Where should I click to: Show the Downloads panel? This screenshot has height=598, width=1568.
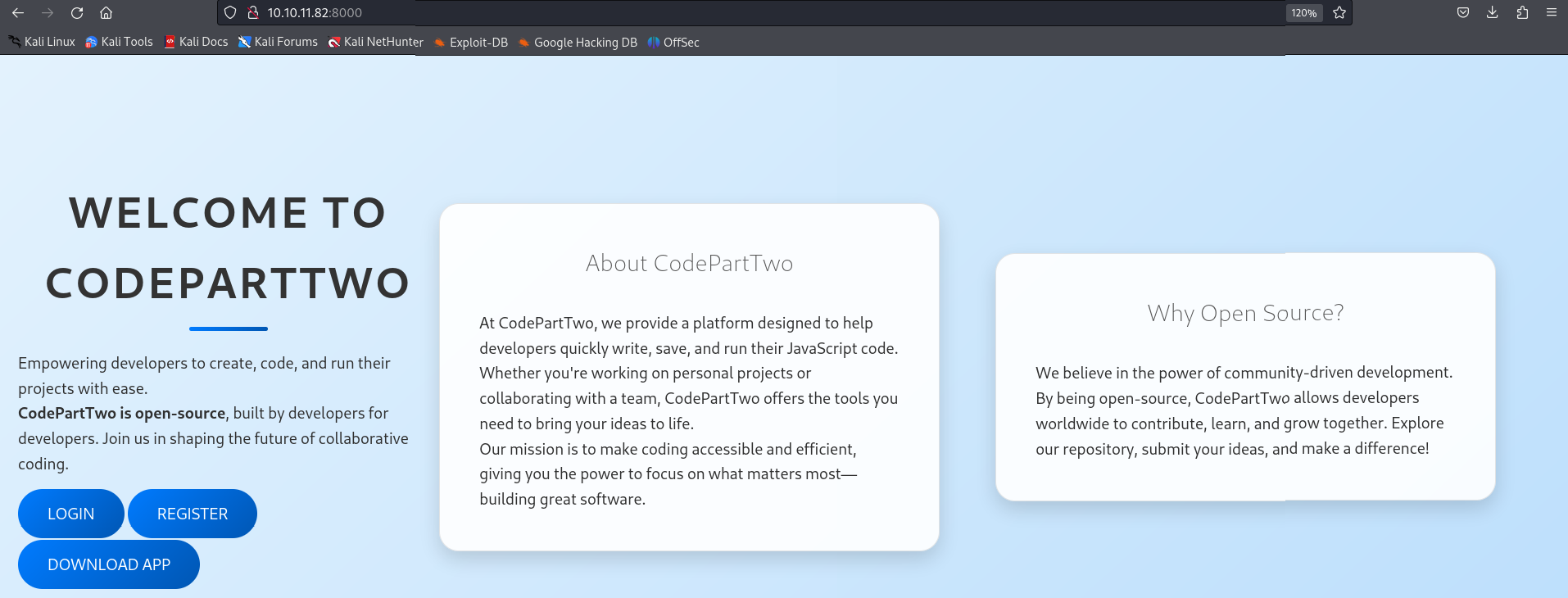(1493, 13)
